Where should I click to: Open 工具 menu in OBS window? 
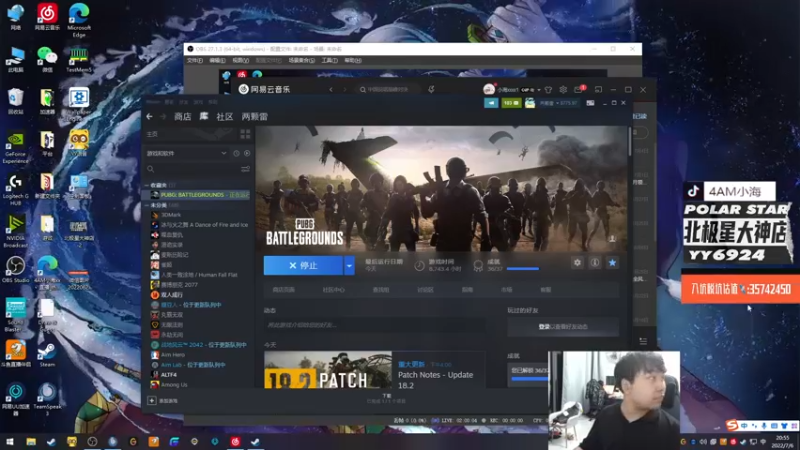[x=329, y=60]
